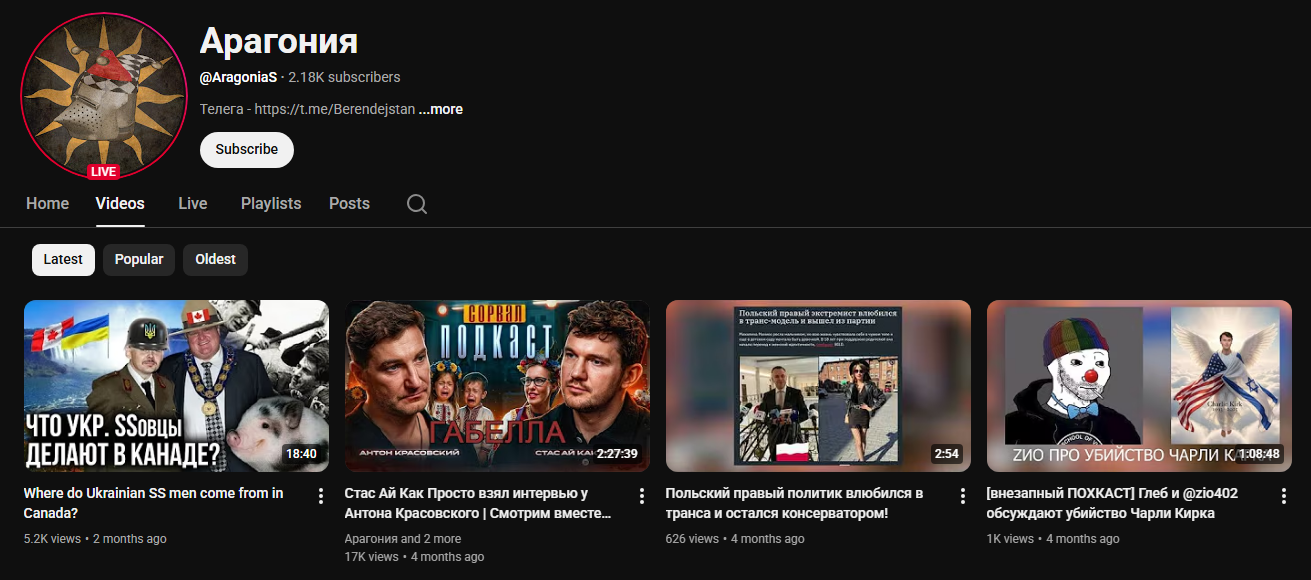Screen dimensions: 1311x580
Task: Open menu for Стас Ай Как Просто video
Action: (x=642, y=496)
